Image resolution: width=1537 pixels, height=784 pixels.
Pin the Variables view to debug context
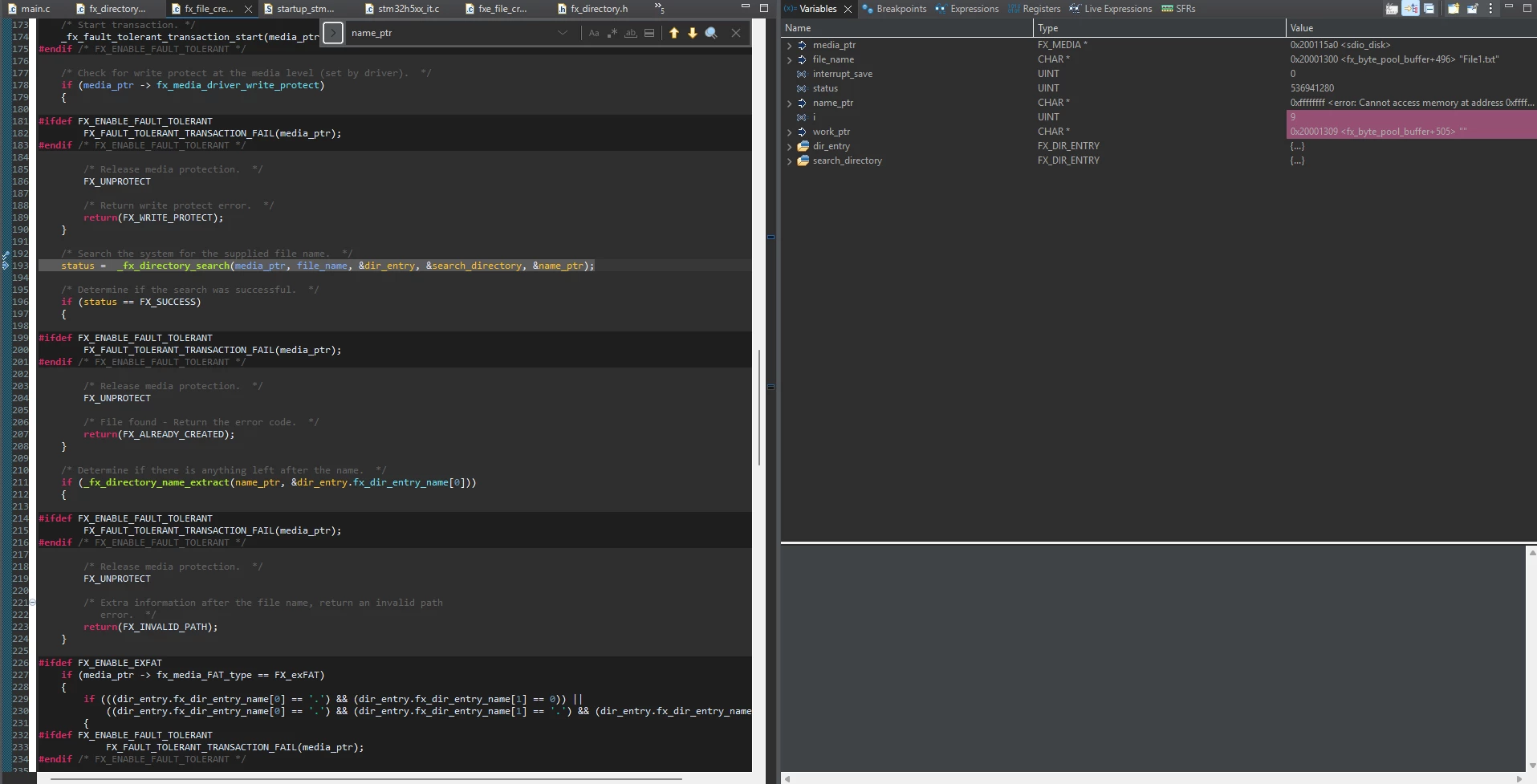[x=1472, y=9]
